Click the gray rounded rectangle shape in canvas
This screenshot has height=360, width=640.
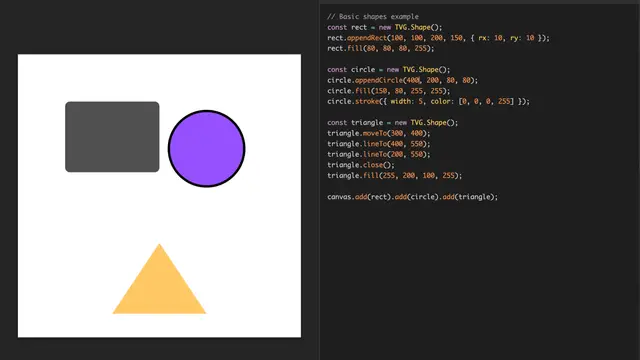click(112, 137)
